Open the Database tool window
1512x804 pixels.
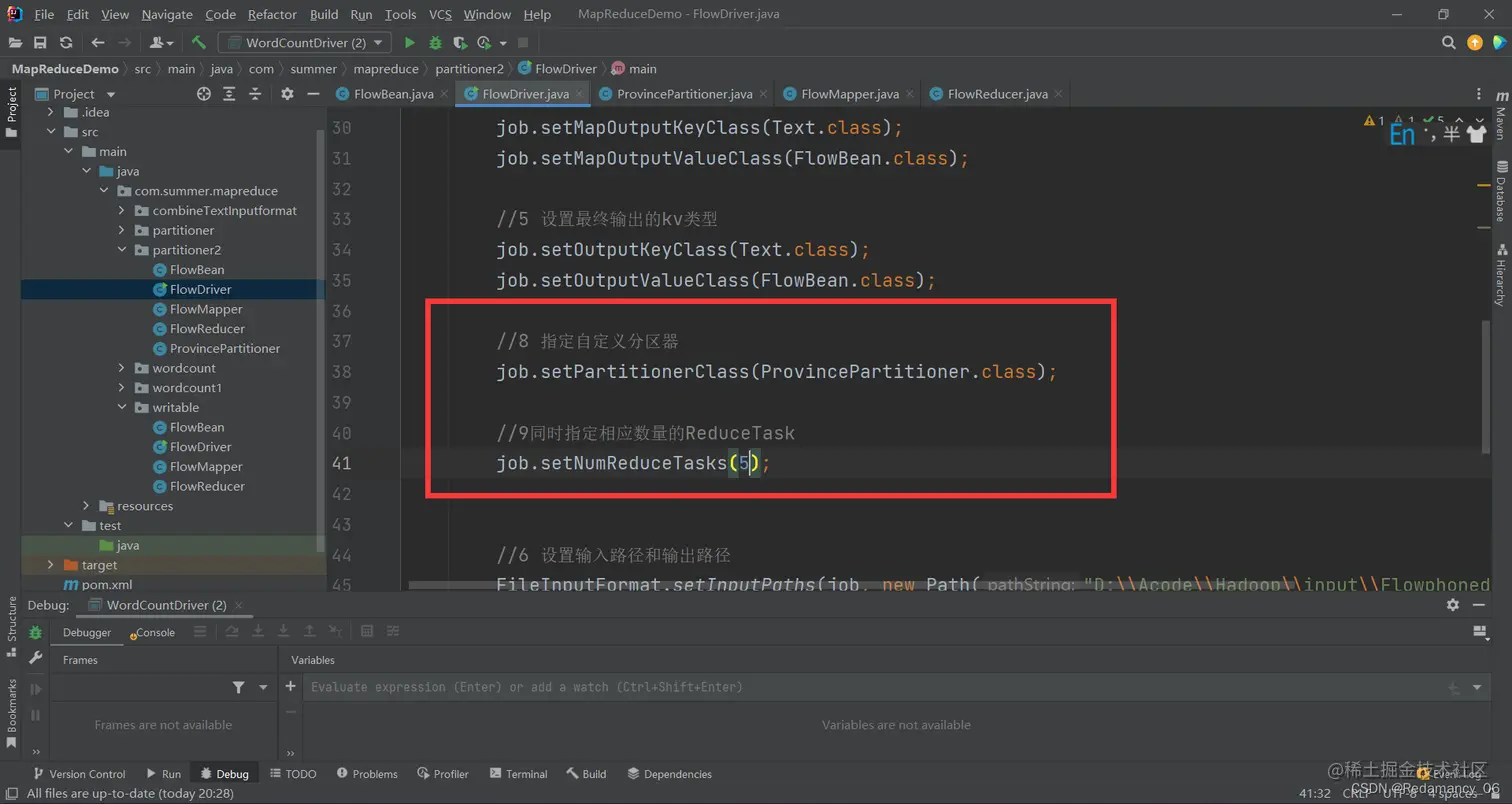tap(1501, 191)
